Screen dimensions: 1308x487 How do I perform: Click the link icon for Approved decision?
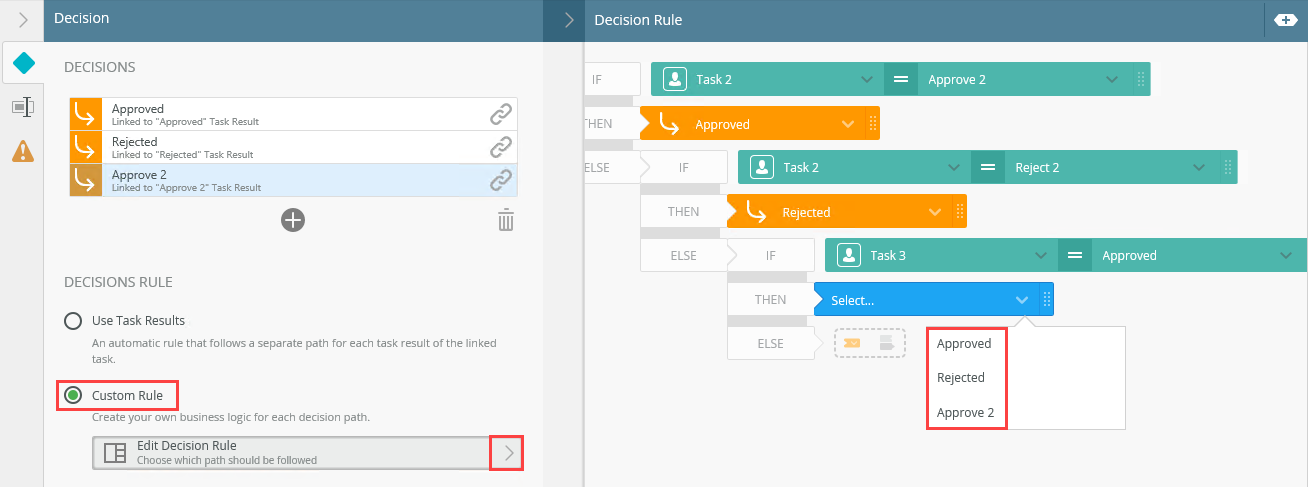pyautogui.click(x=501, y=114)
